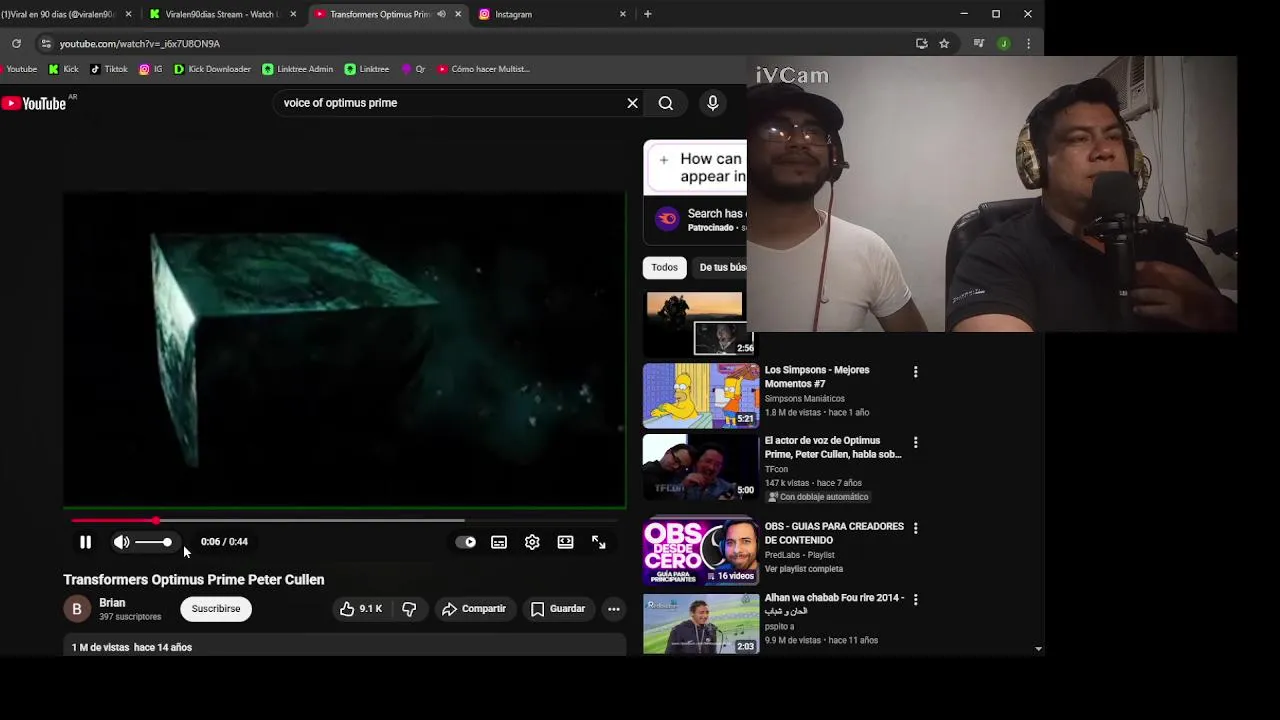Open the Brian channel name link
The image size is (1280, 720).
112,603
